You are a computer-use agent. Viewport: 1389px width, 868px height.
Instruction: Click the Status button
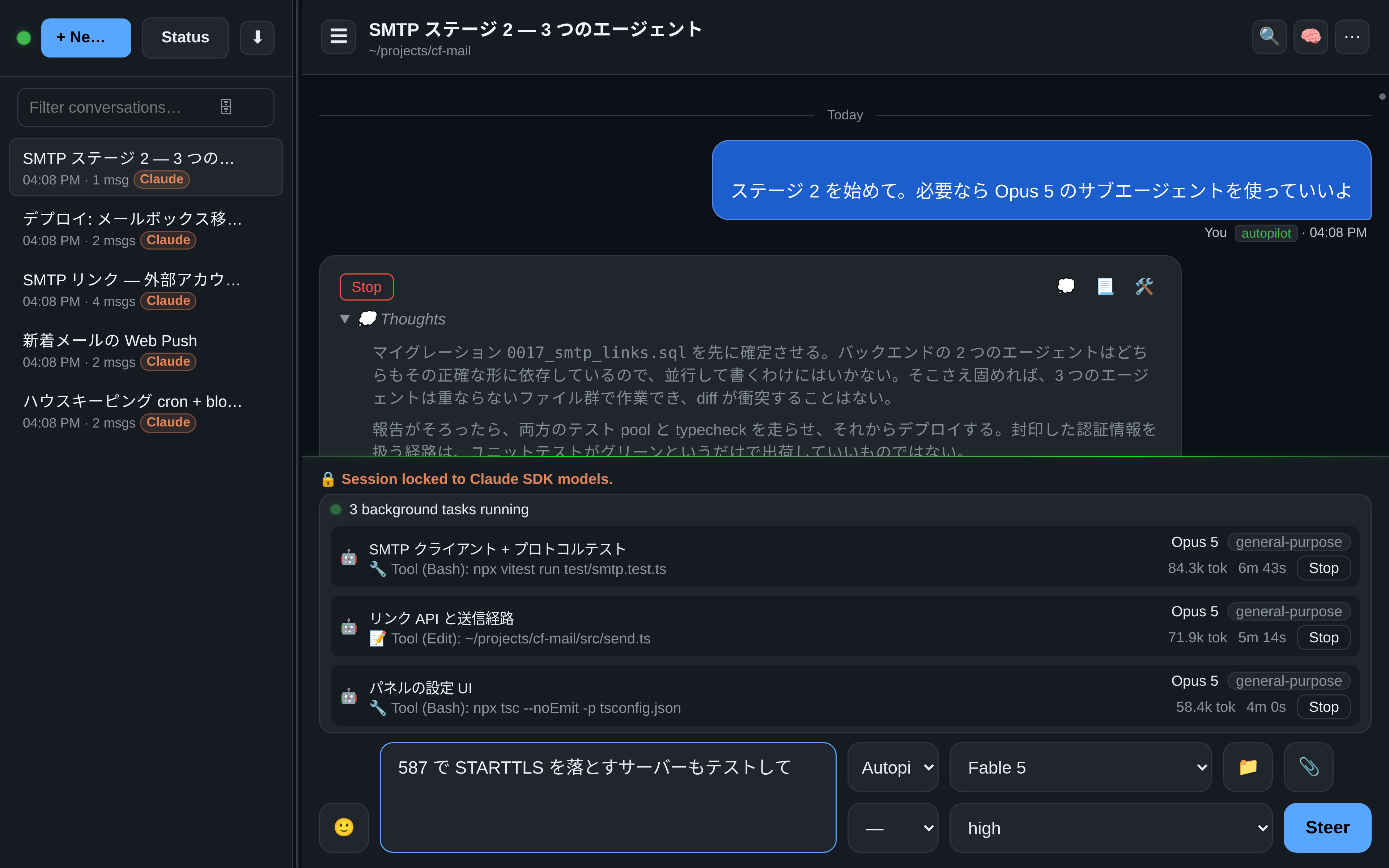186,38
